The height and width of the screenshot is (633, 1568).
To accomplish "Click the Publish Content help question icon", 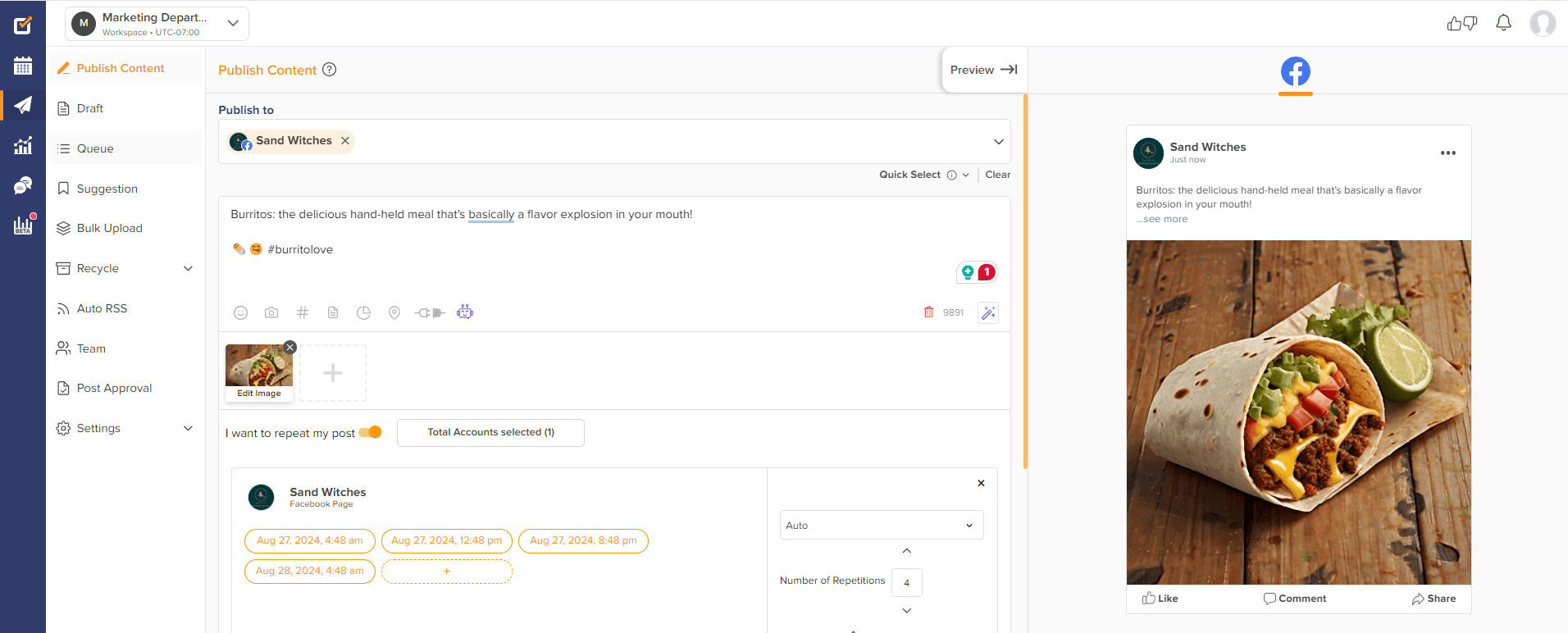I will coord(329,70).
